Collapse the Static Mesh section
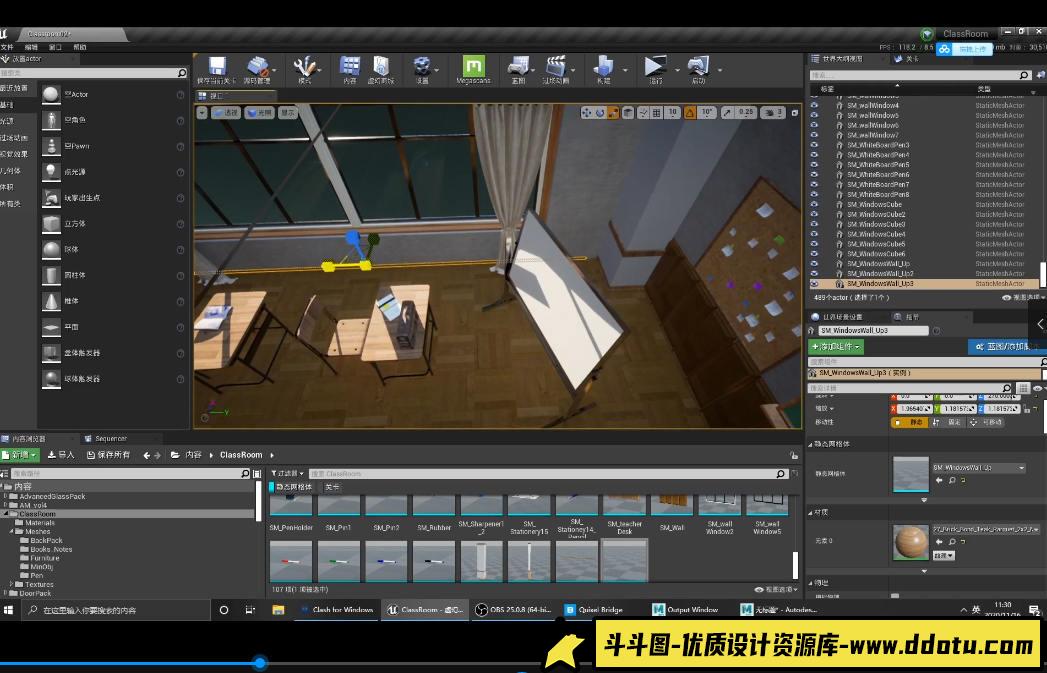This screenshot has width=1047, height=673. pos(812,444)
